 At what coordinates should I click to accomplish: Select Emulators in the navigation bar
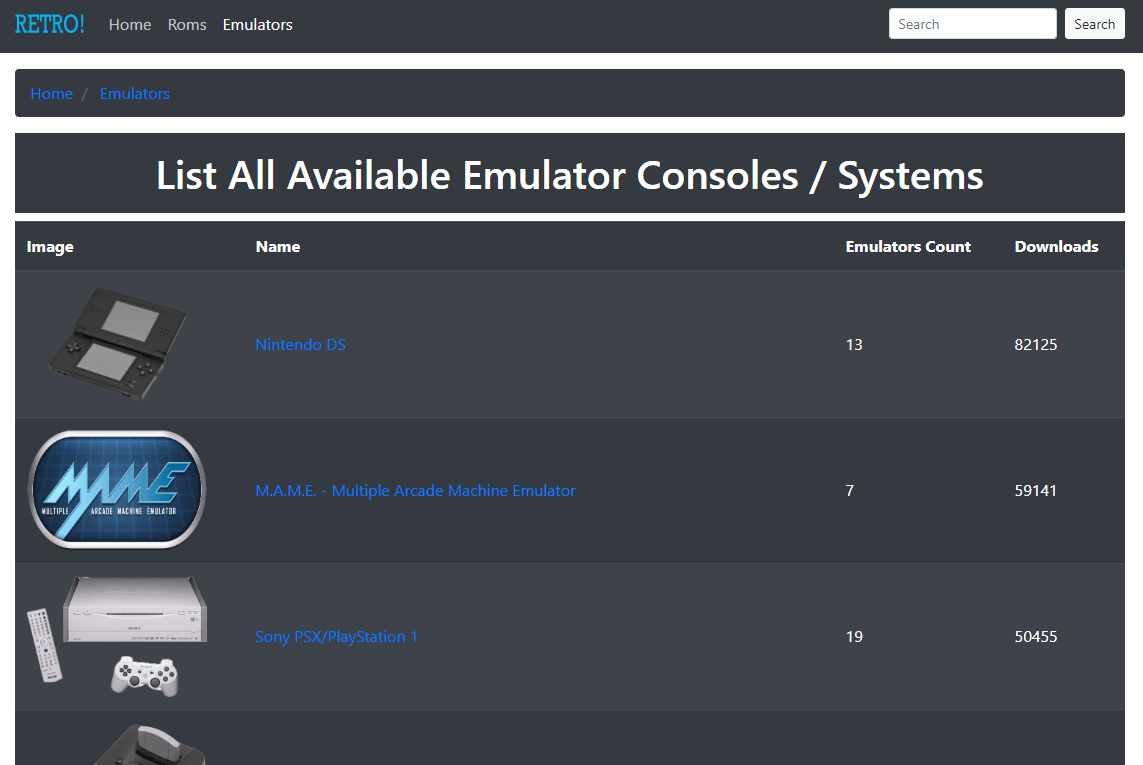pos(257,24)
